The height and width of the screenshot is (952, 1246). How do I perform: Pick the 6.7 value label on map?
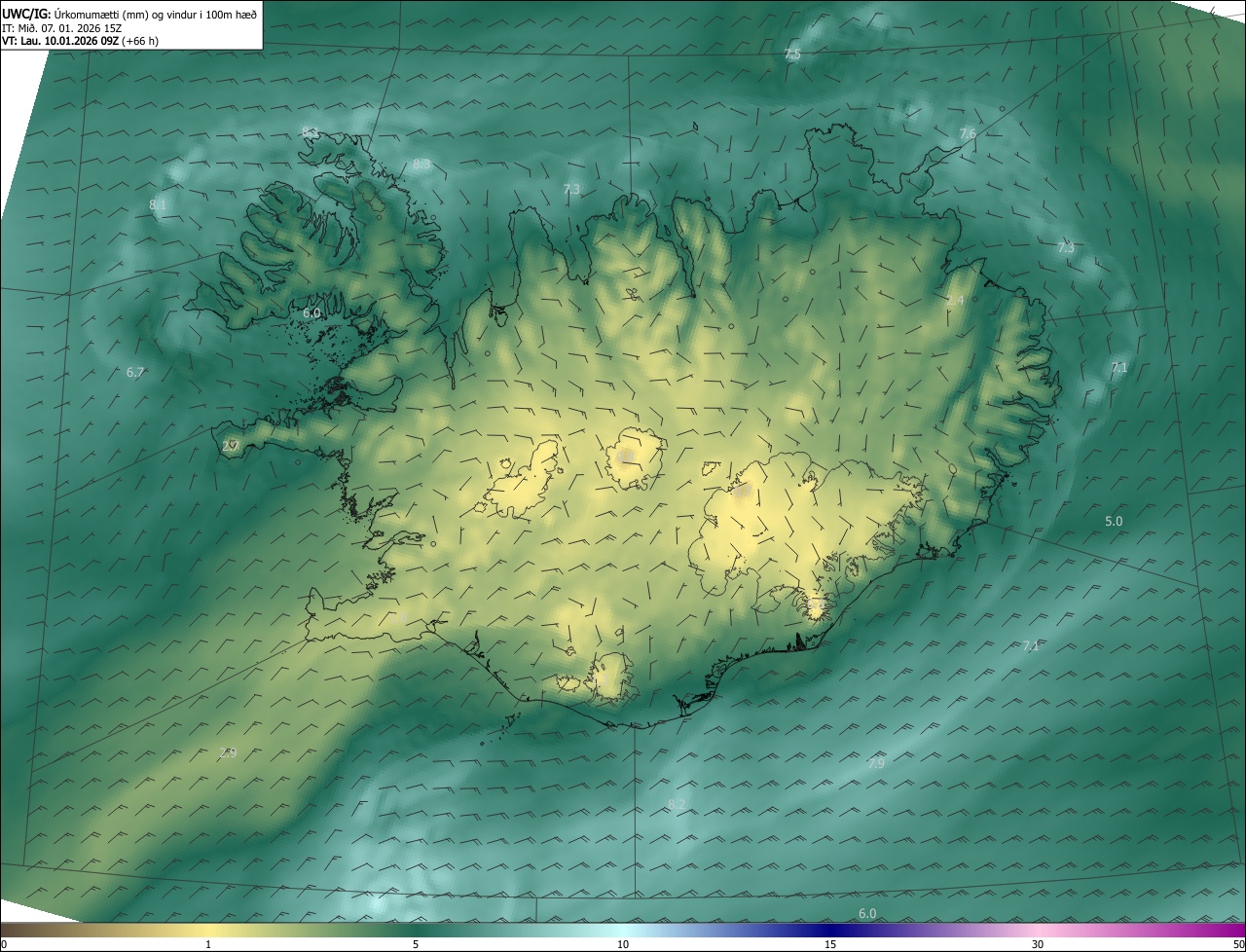click(135, 372)
